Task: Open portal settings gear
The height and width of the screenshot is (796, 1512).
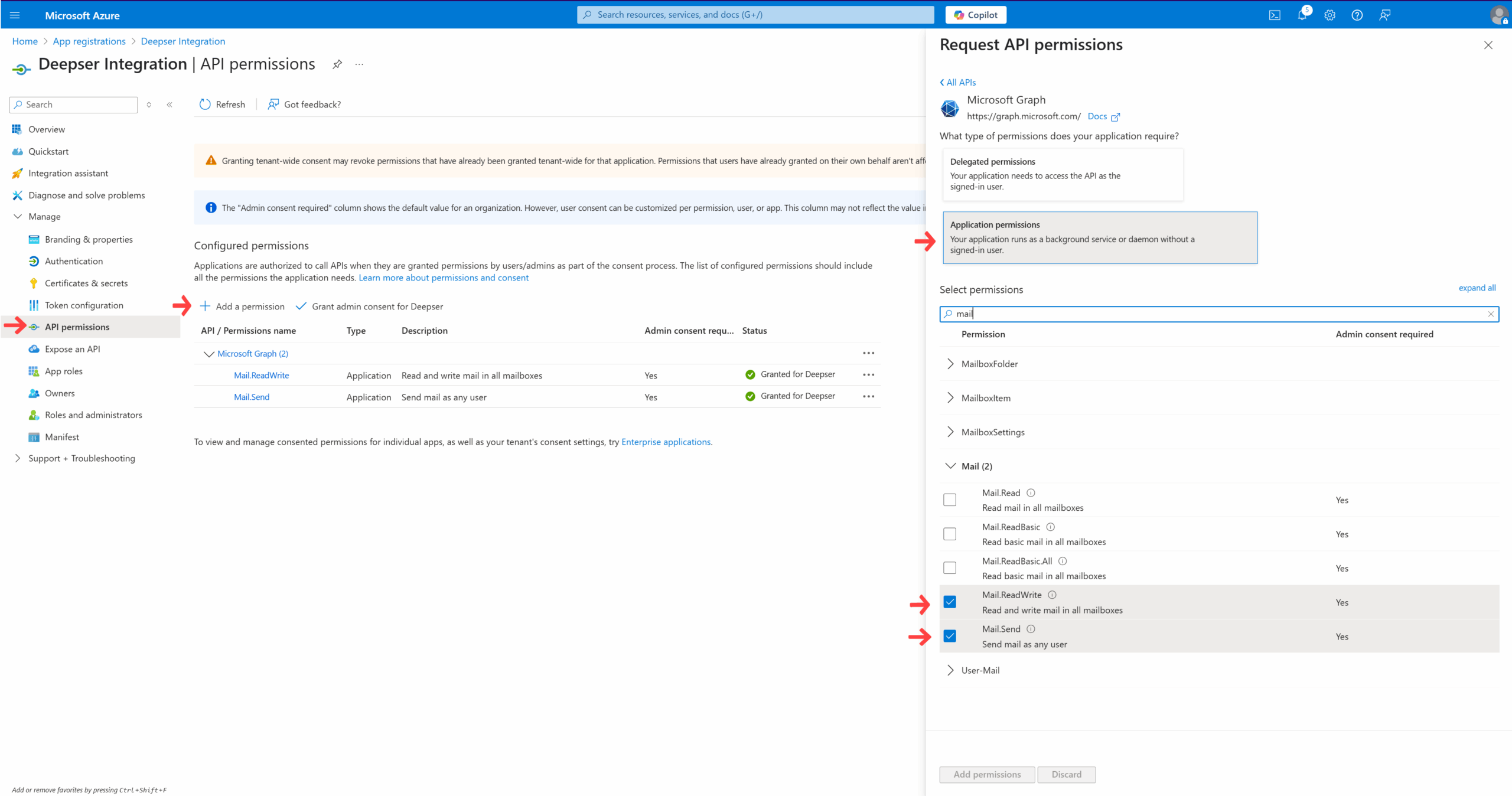Action: point(1329,15)
